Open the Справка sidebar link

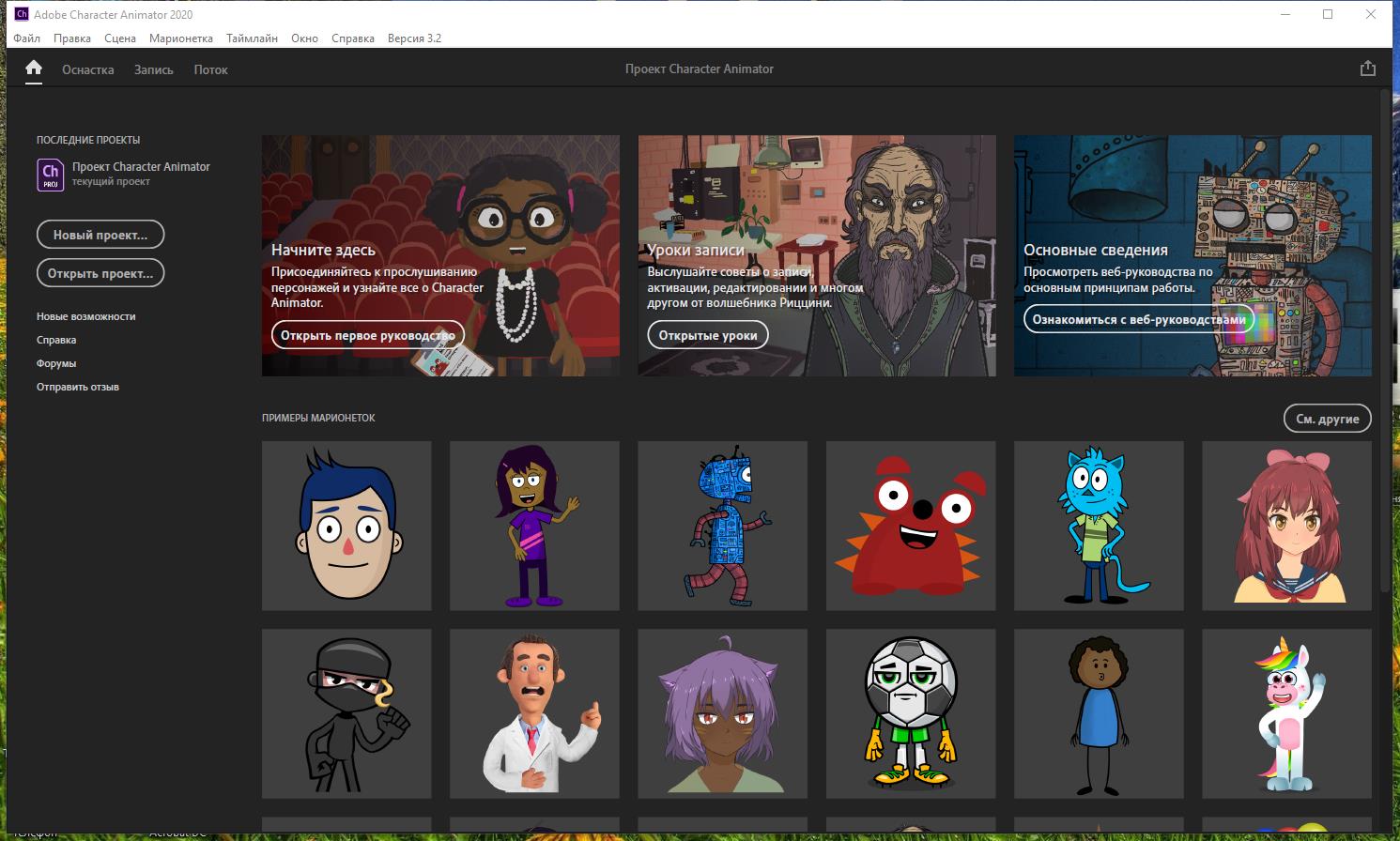pyautogui.click(x=56, y=340)
